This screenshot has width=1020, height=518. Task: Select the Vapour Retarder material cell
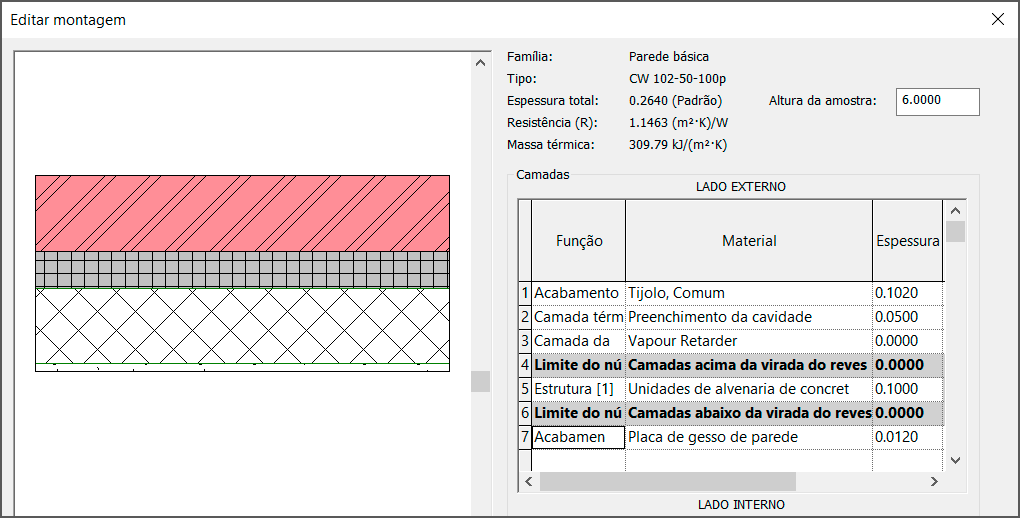point(748,341)
